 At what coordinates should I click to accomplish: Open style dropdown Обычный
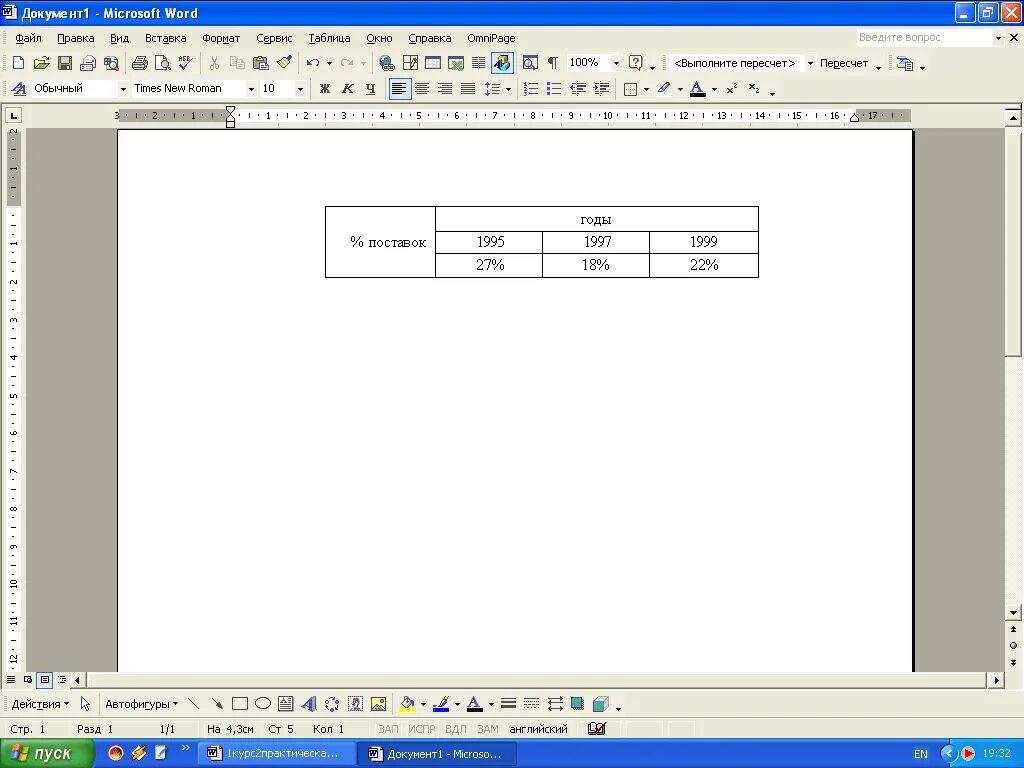(122, 89)
